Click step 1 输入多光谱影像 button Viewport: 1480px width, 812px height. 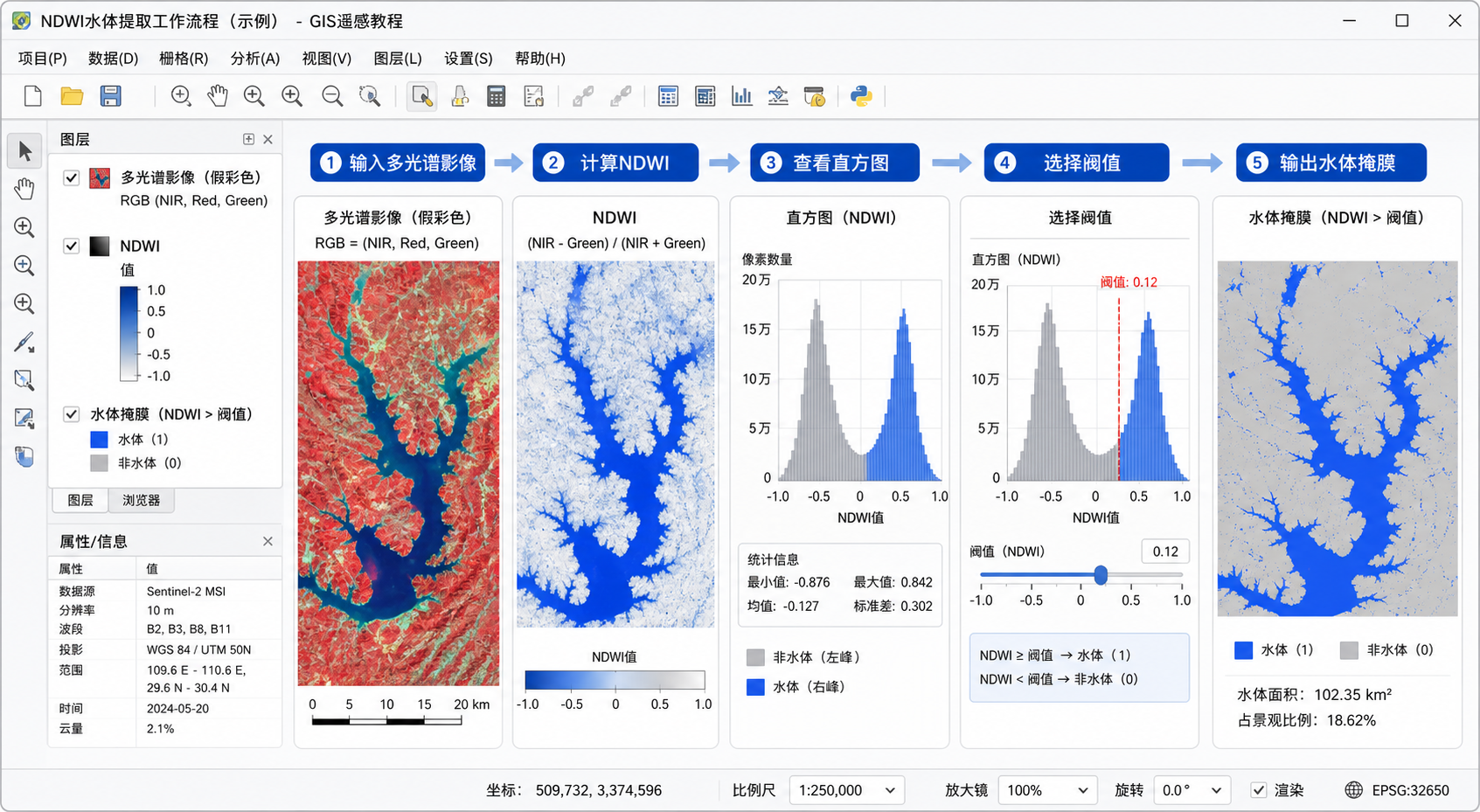pos(398,163)
